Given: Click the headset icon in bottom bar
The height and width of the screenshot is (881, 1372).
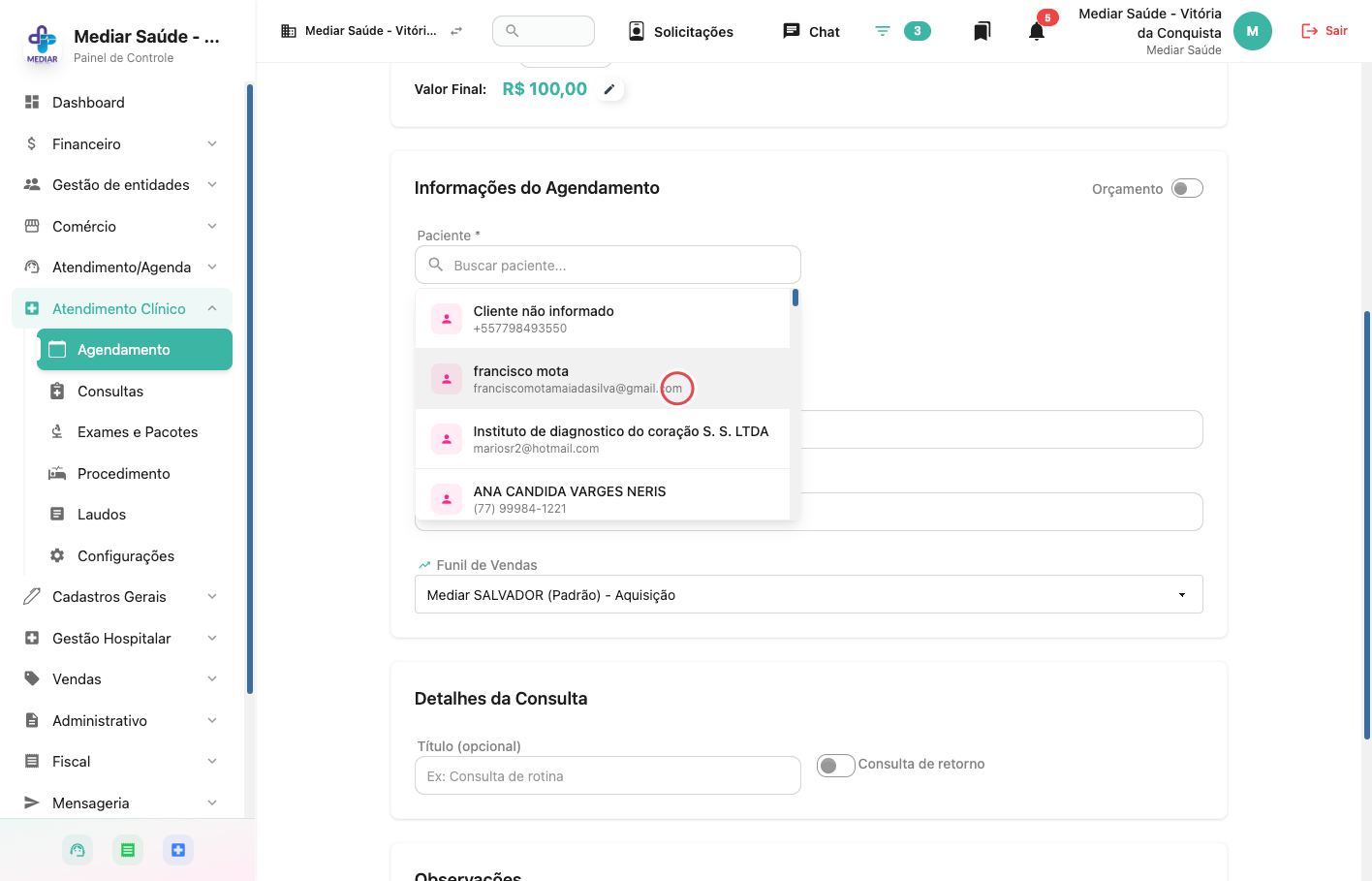Looking at the screenshot, I should click(x=78, y=850).
